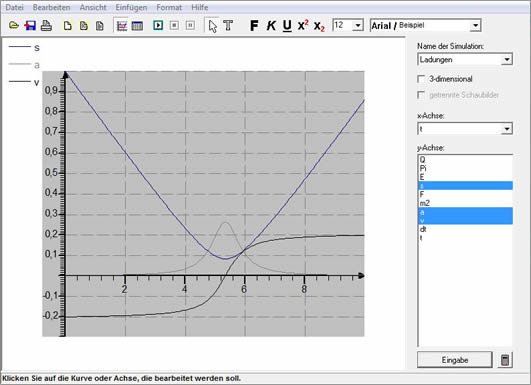Enable the 3-dimensional checkbox

pos(421,79)
